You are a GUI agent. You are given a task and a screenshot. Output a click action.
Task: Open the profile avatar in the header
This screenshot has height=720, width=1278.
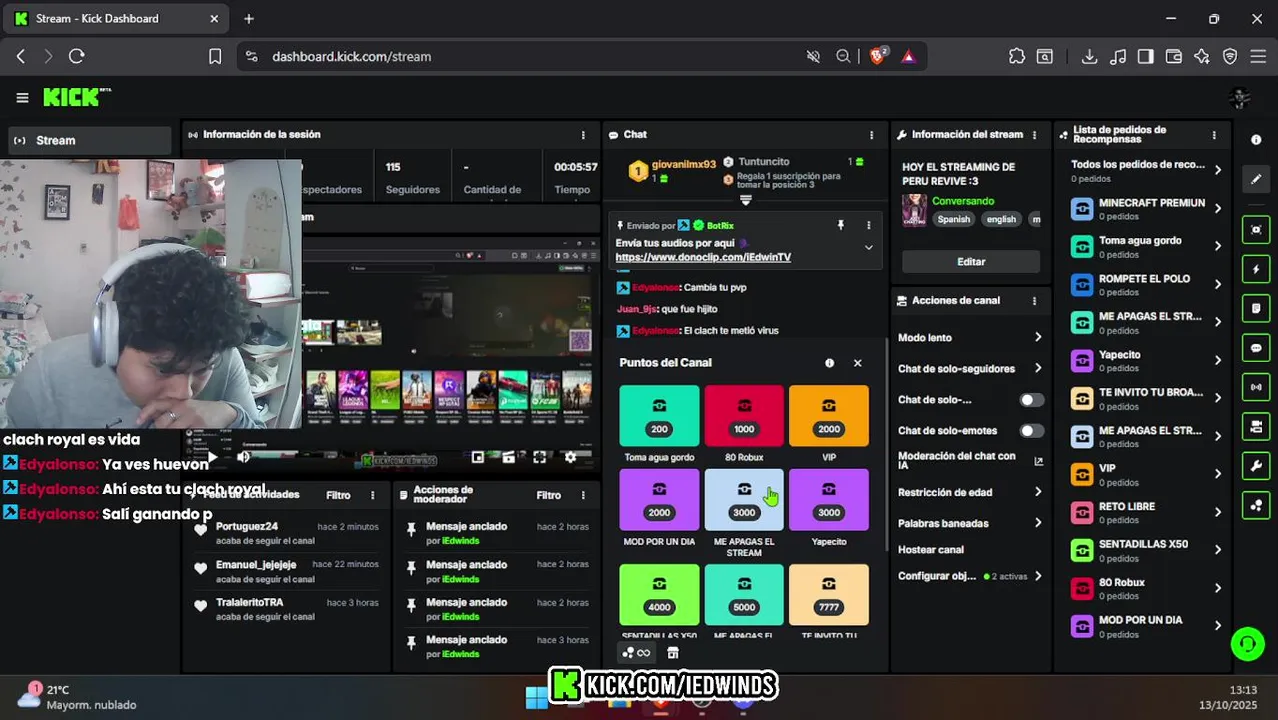(1240, 97)
